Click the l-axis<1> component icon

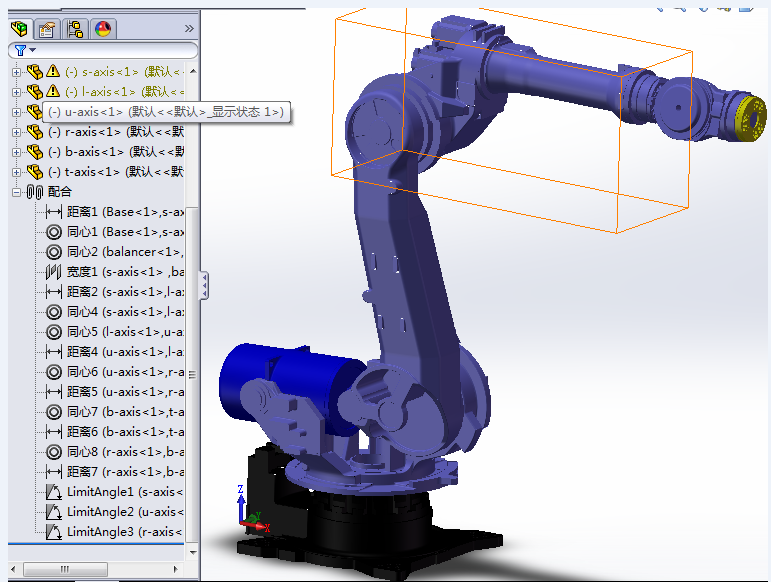(x=34, y=92)
